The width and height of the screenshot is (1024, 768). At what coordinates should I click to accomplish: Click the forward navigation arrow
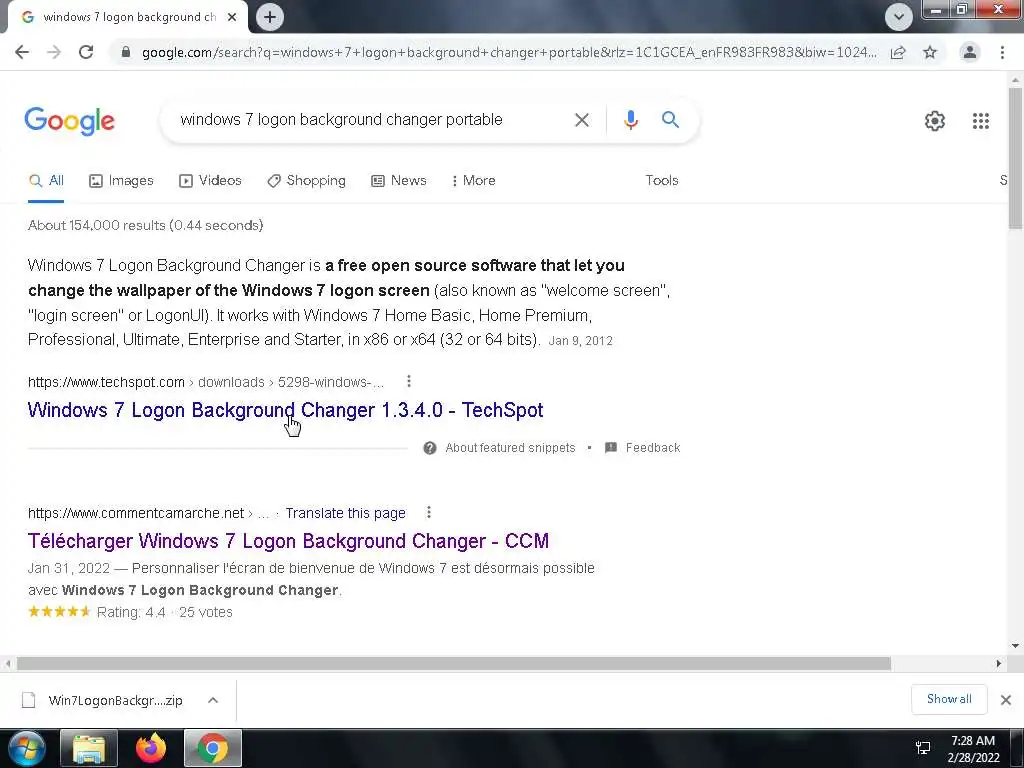tap(54, 52)
